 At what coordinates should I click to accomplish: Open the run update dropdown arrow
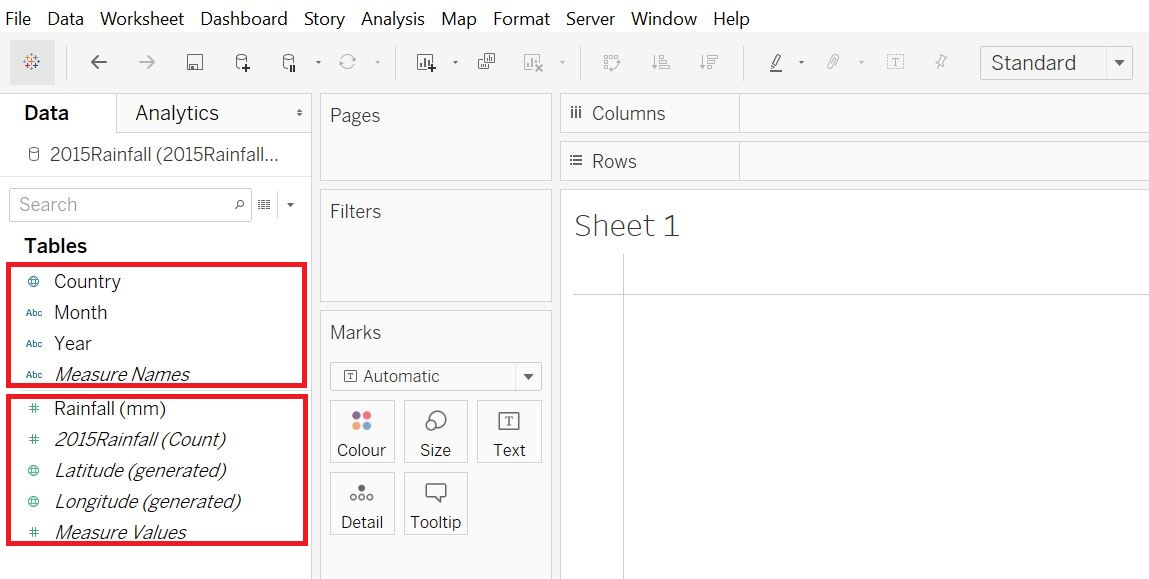[x=377, y=63]
